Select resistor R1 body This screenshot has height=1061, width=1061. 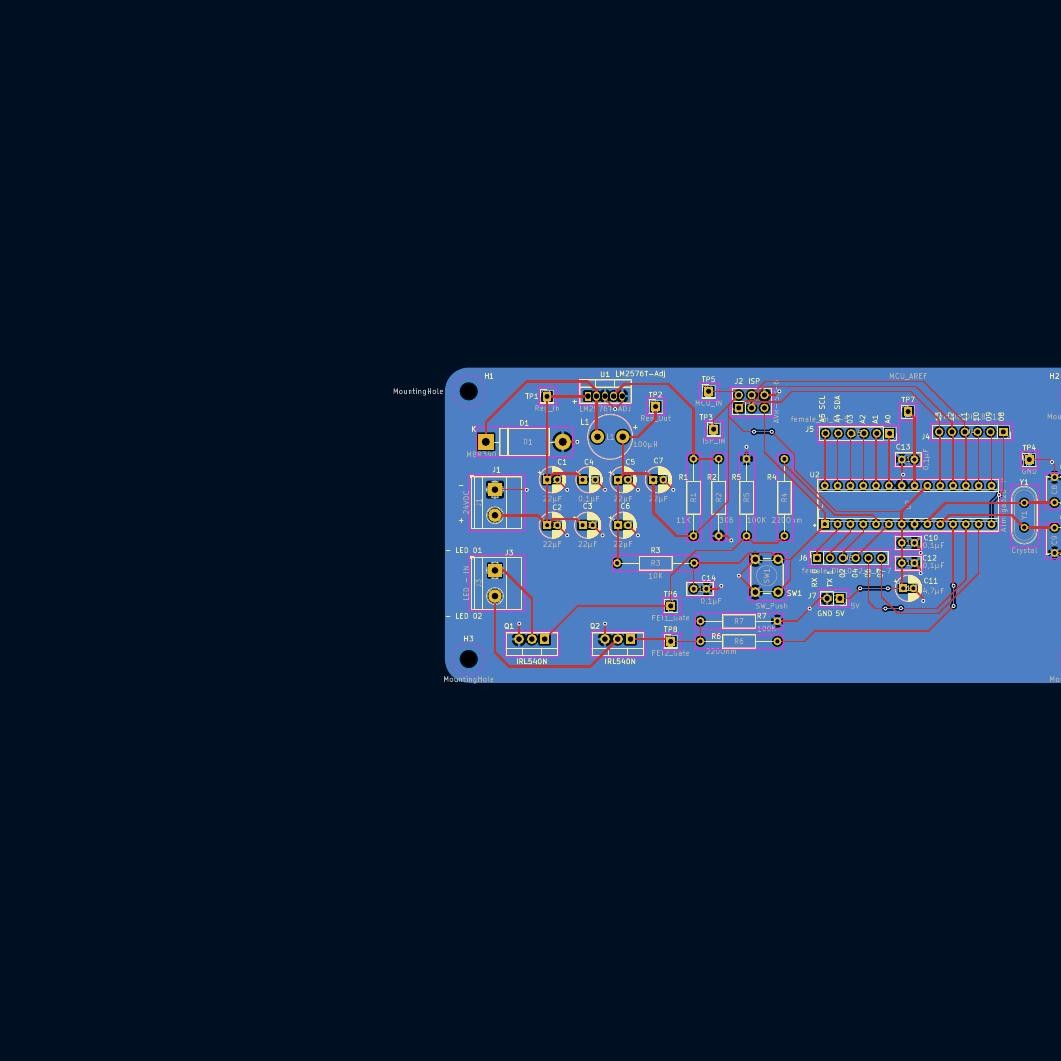click(693, 498)
